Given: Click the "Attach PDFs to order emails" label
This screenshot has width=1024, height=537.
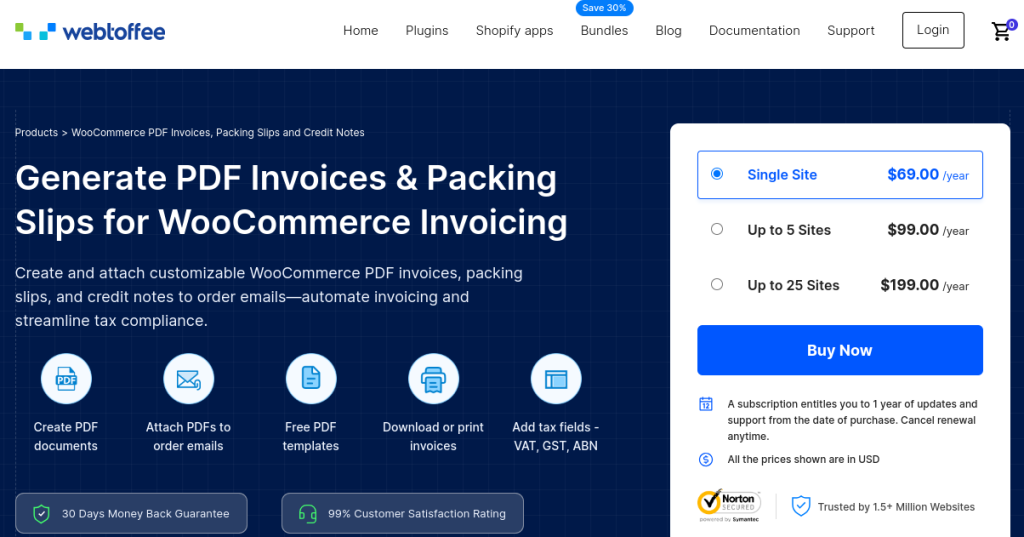Looking at the screenshot, I should (188, 436).
